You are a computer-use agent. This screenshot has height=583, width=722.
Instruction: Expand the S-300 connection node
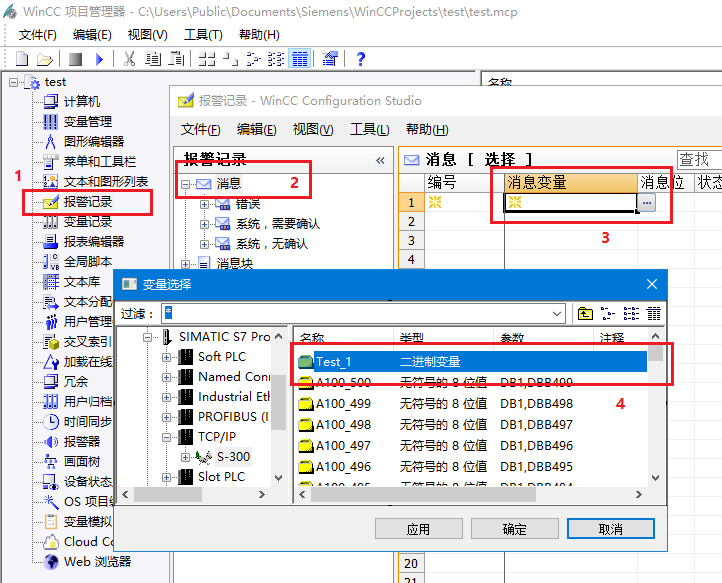click(x=185, y=457)
